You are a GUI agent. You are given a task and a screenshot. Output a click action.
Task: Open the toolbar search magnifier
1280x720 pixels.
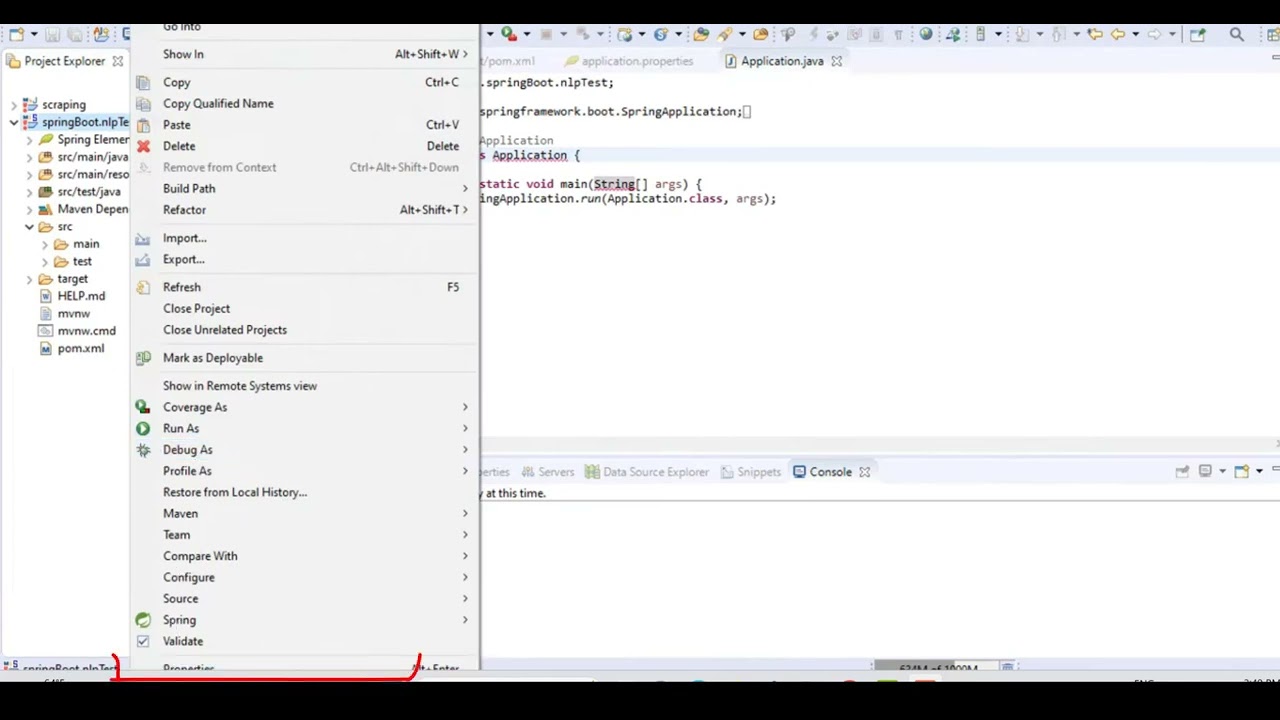click(1236, 34)
